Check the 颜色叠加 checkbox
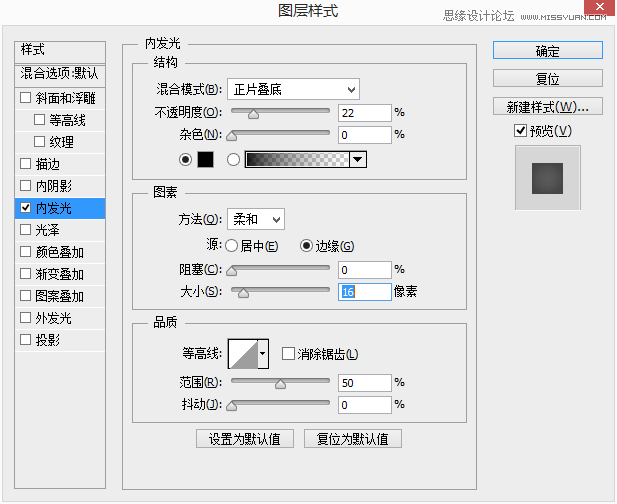This screenshot has width=617, height=504. tap(26, 252)
